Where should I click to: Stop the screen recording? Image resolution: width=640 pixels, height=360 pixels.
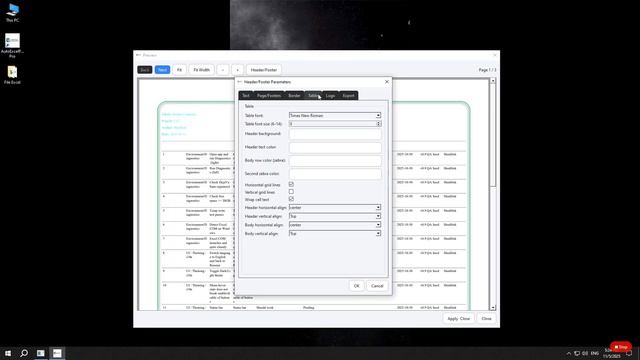(621, 347)
